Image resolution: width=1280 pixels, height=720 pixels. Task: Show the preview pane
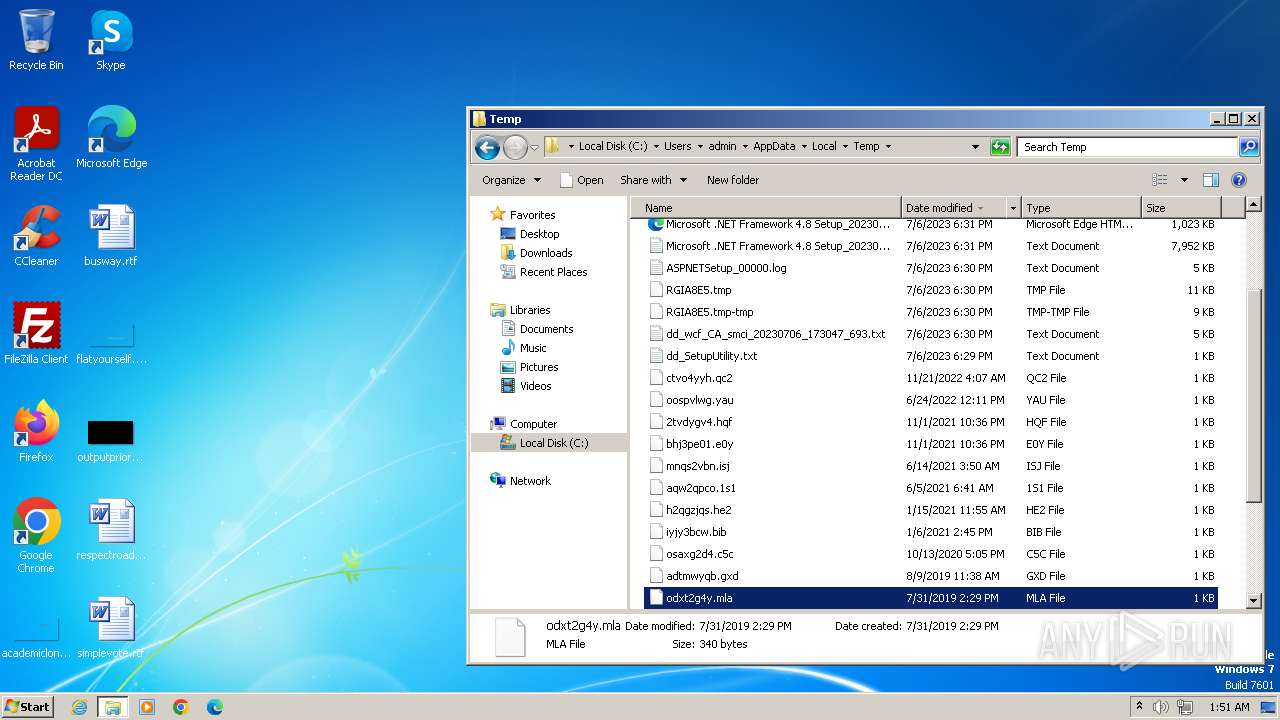[1210, 180]
